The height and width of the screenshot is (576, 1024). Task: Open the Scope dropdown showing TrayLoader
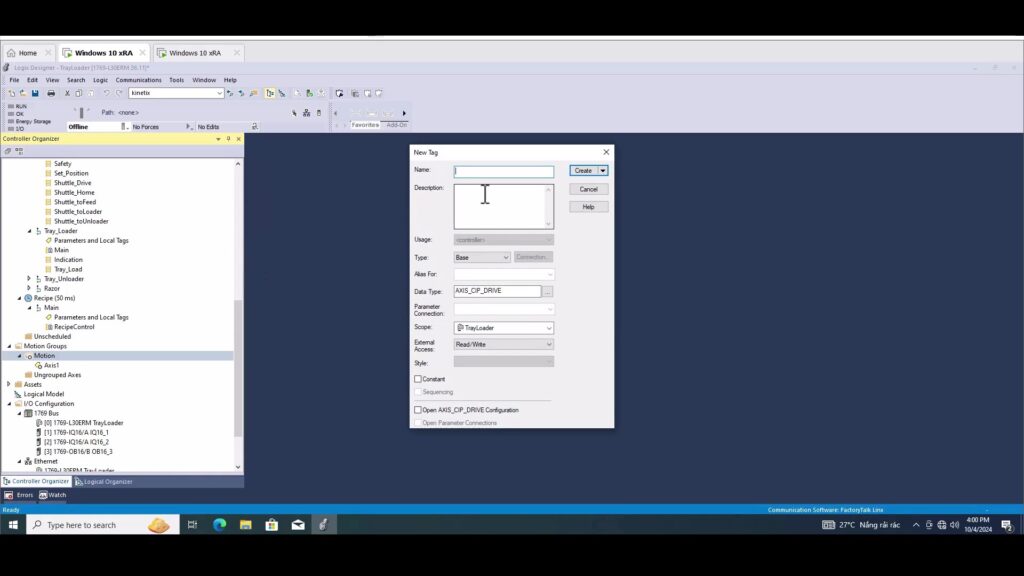coord(504,328)
